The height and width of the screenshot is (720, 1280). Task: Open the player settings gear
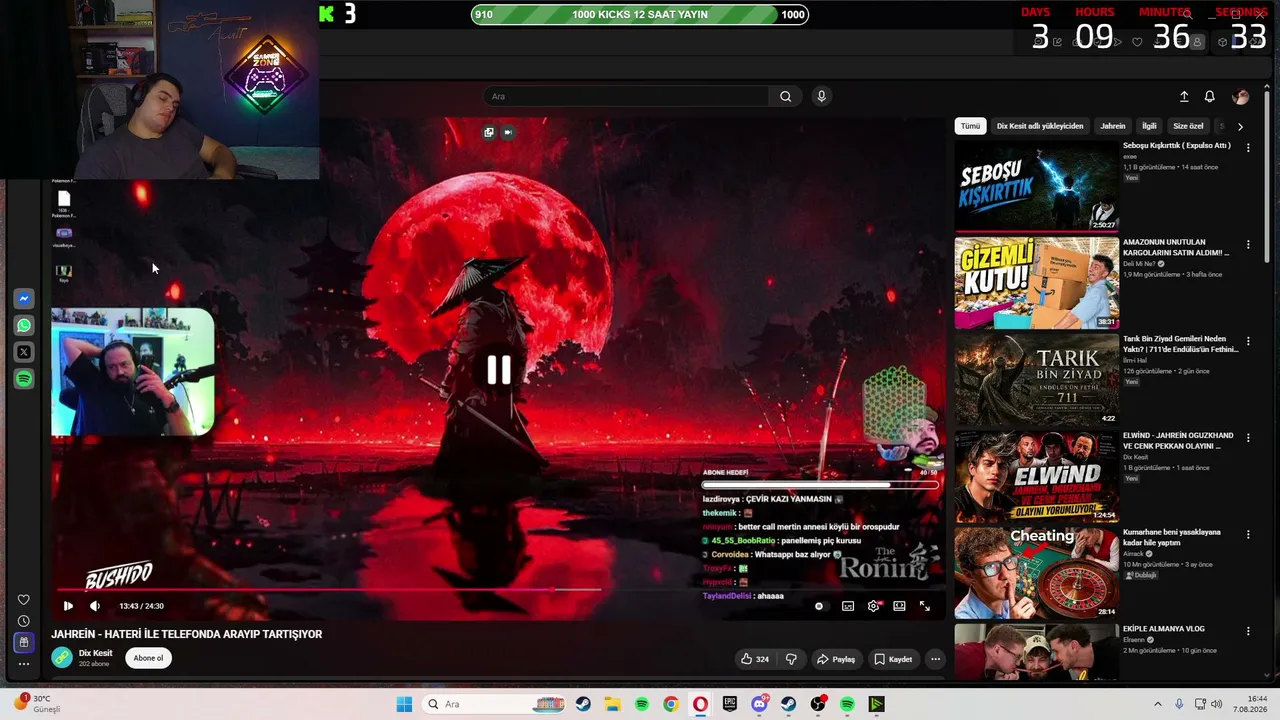point(874,606)
